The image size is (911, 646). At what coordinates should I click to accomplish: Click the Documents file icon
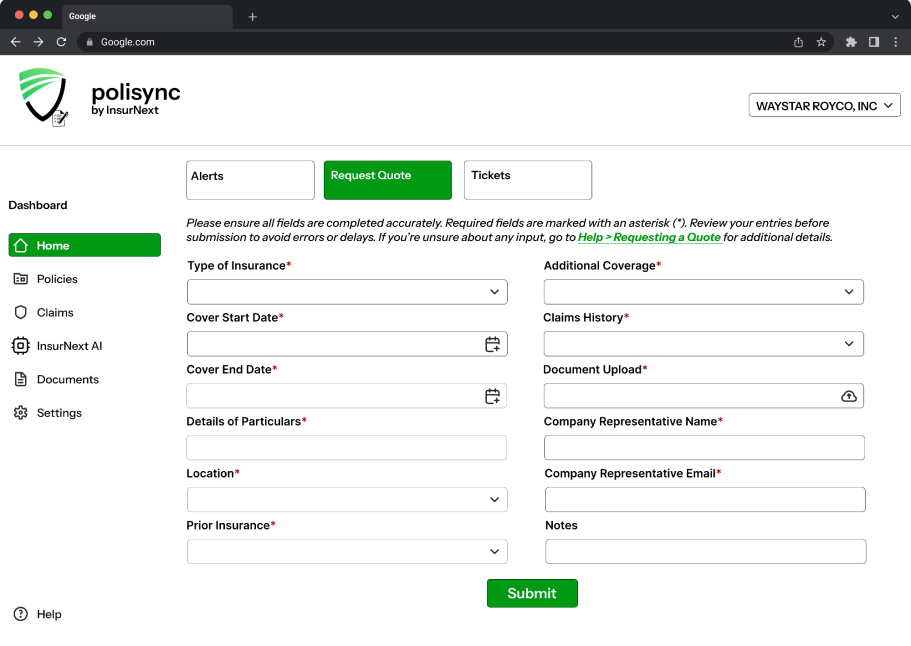(x=20, y=379)
